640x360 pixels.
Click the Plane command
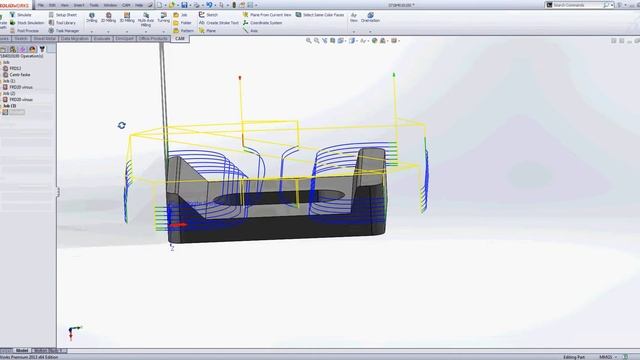coord(207,31)
